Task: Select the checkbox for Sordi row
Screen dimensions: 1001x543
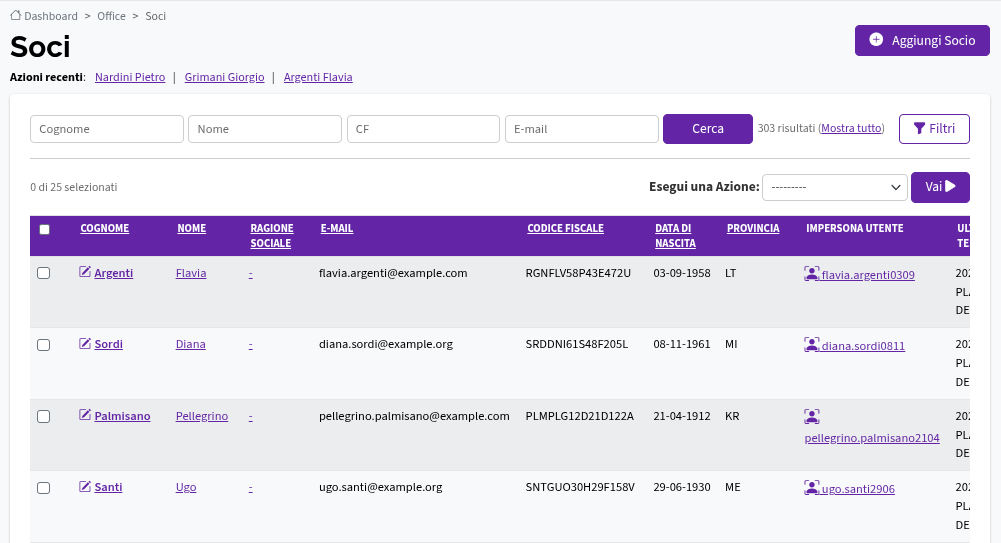Action: tap(43, 345)
